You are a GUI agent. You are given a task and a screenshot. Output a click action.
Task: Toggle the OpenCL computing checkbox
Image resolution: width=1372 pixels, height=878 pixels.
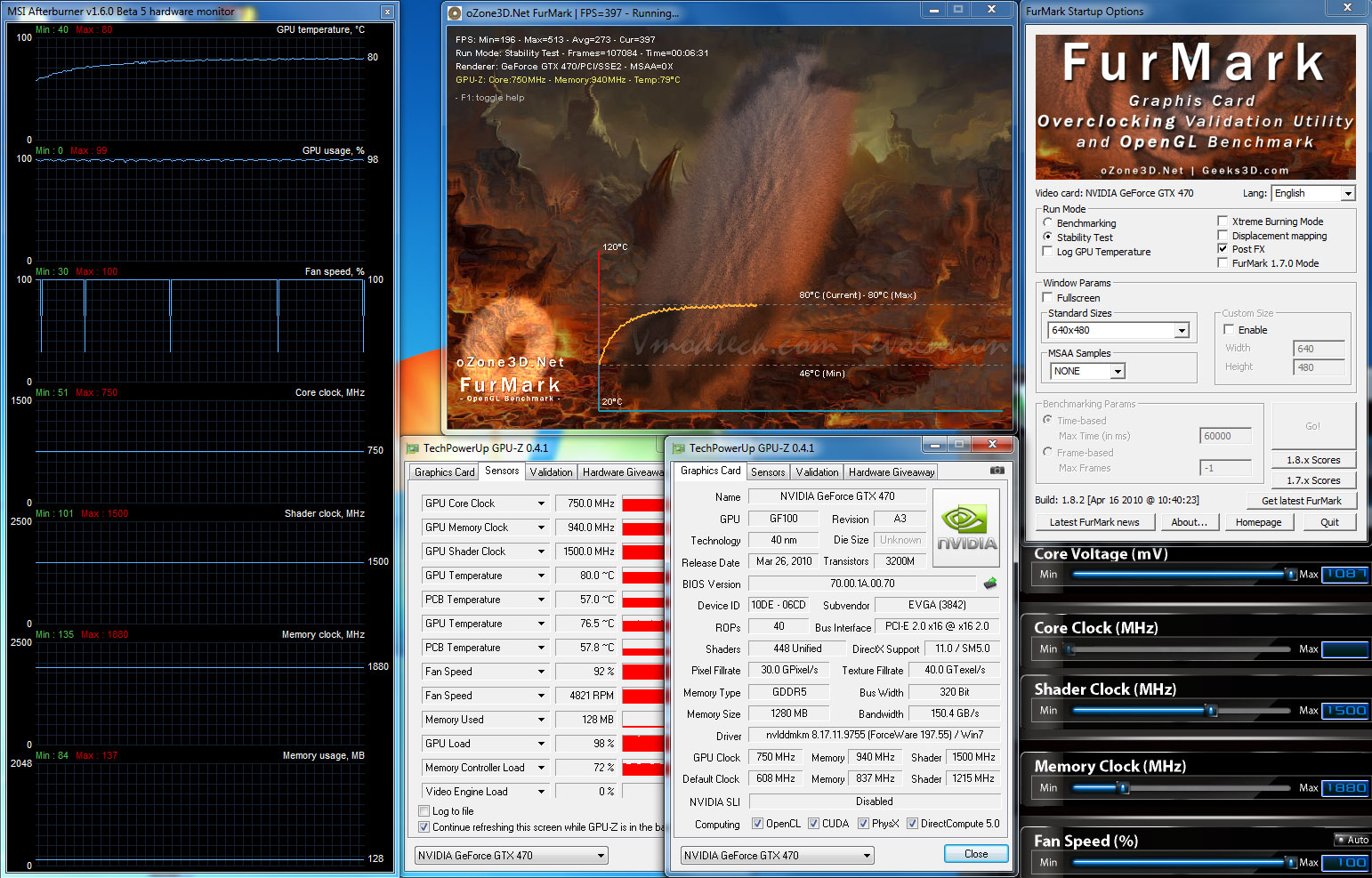tap(757, 824)
